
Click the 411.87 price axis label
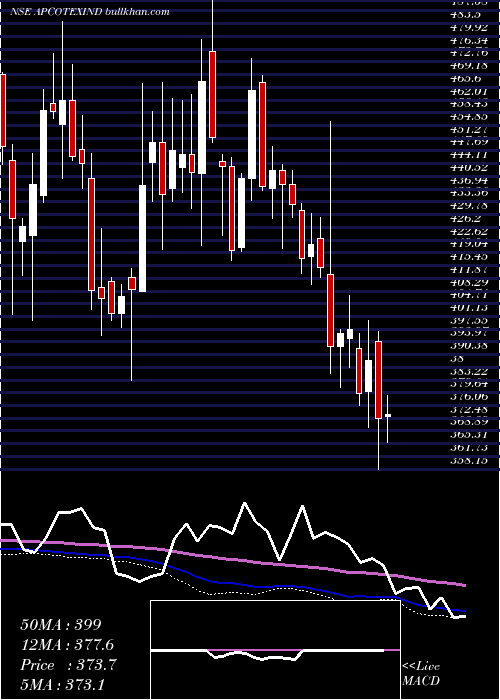468,270
